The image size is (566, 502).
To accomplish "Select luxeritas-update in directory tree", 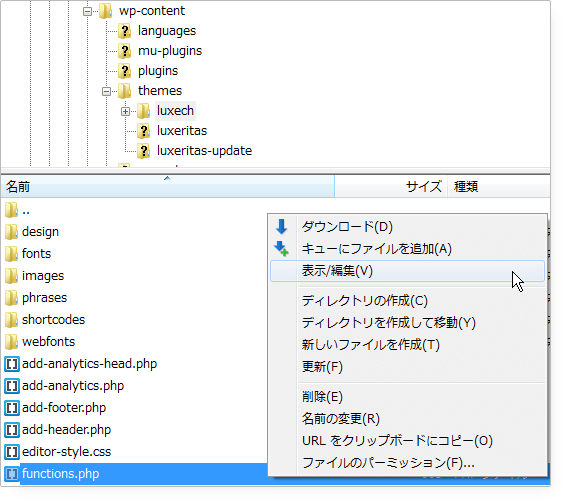I will (x=204, y=151).
